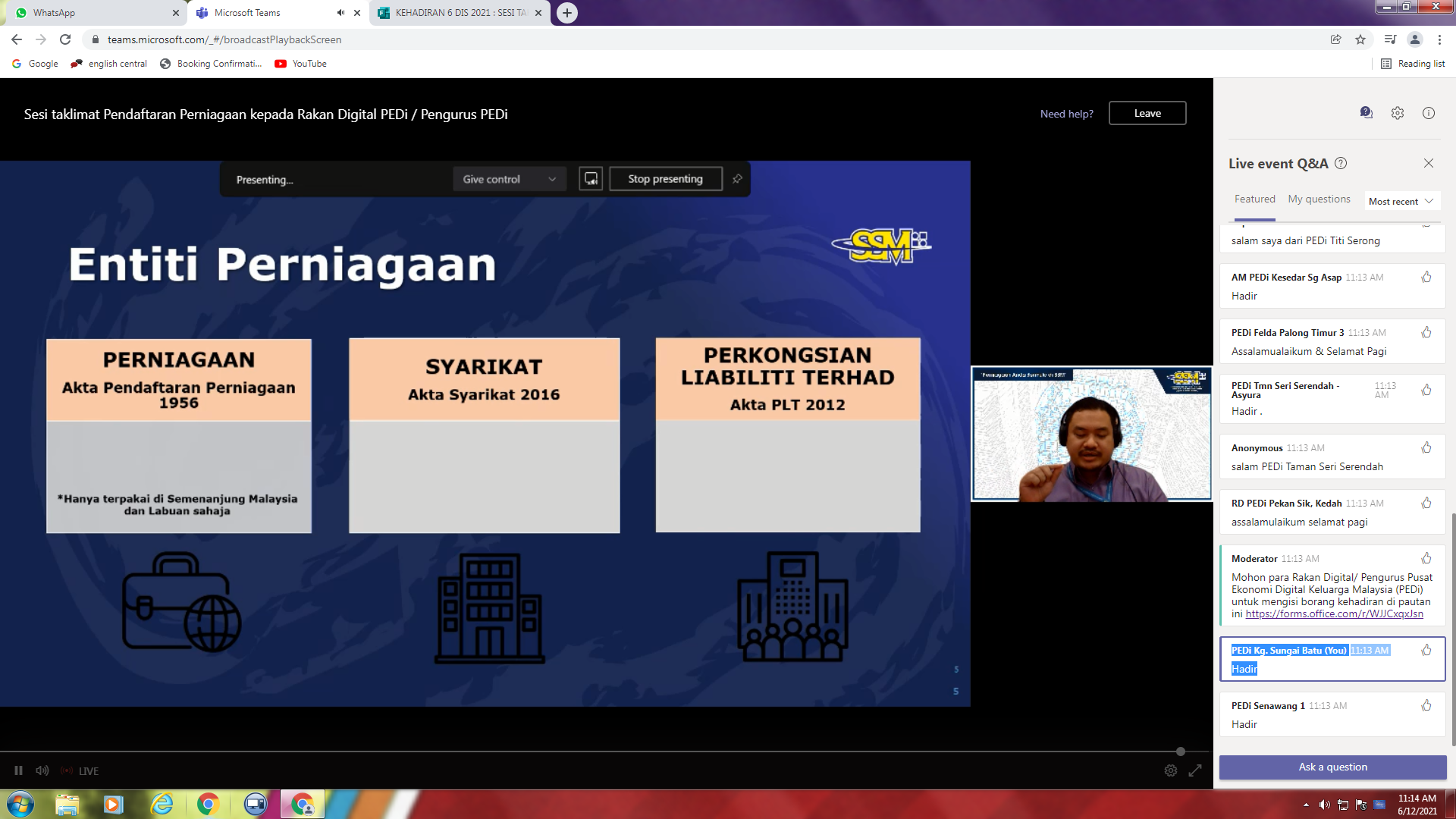Image resolution: width=1456 pixels, height=819 pixels.
Task: Pause the live event playback
Action: coord(18,770)
